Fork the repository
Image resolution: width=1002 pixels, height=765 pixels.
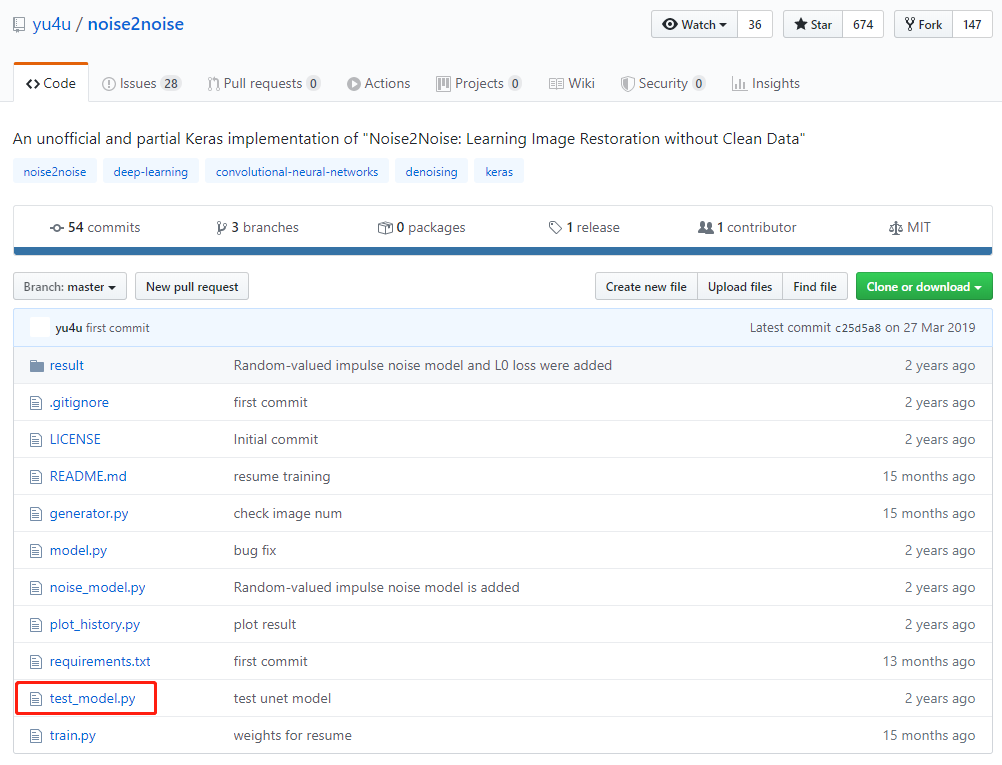click(x=923, y=24)
